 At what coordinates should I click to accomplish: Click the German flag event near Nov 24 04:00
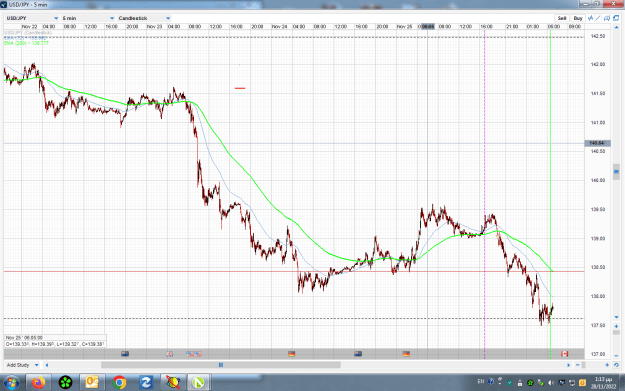click(x=291, y=354)
